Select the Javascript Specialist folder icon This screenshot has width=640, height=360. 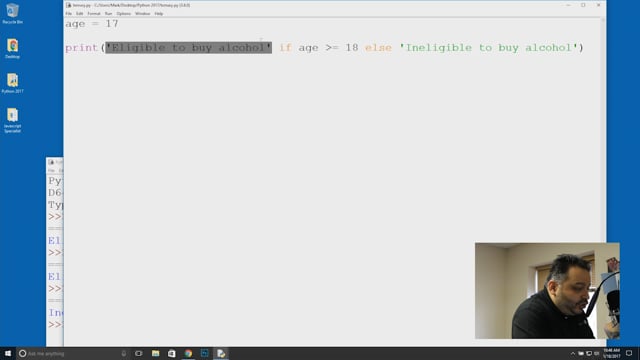tap(12, 120)
